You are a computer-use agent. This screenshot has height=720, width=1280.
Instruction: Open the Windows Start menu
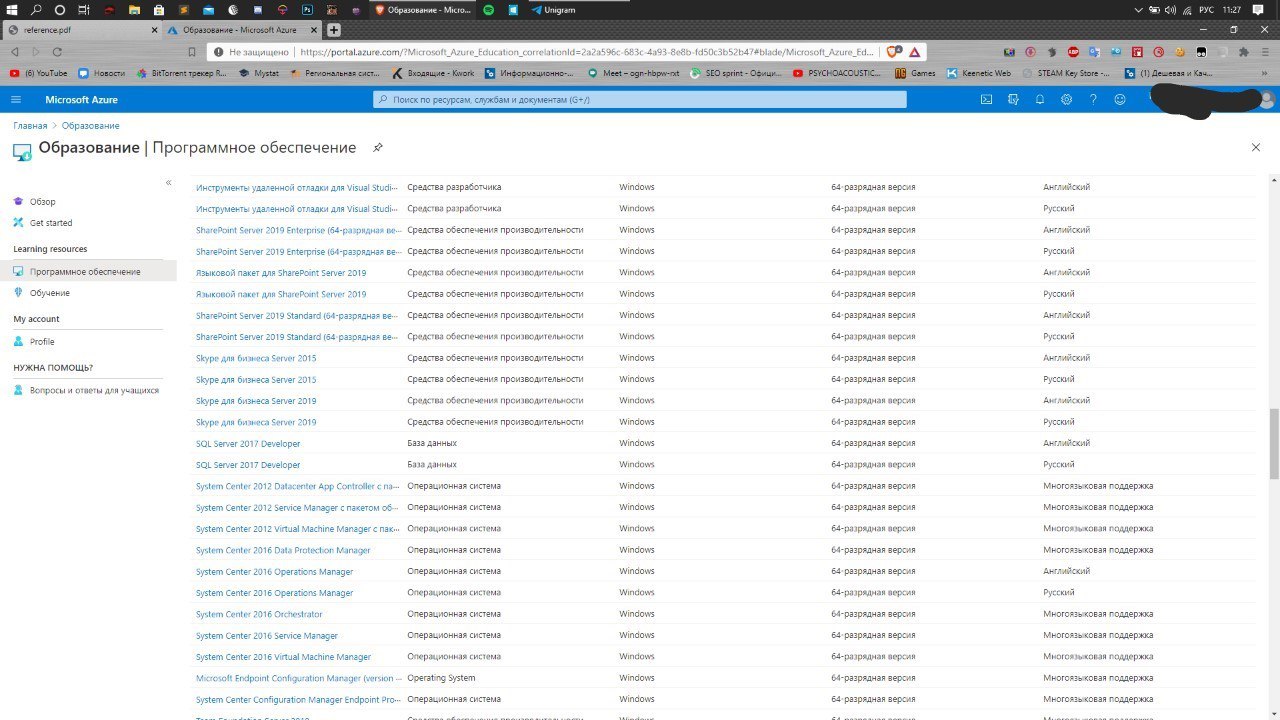12,10
